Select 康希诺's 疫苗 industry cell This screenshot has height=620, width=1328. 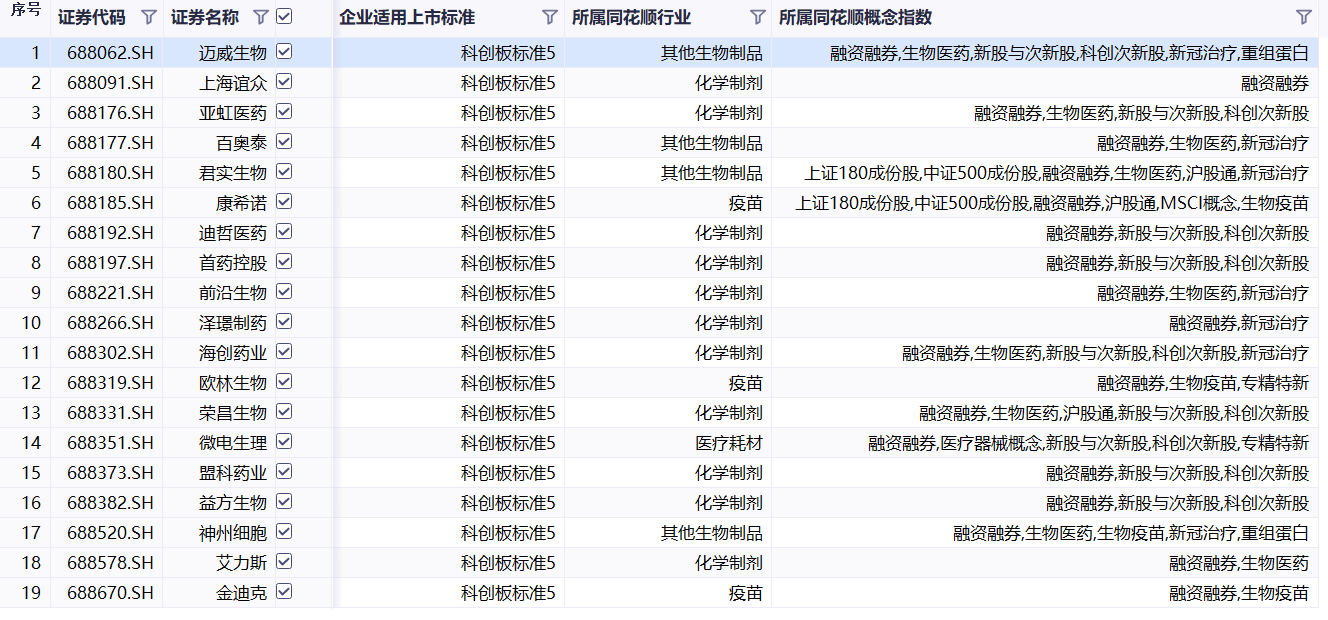(746, 203)
